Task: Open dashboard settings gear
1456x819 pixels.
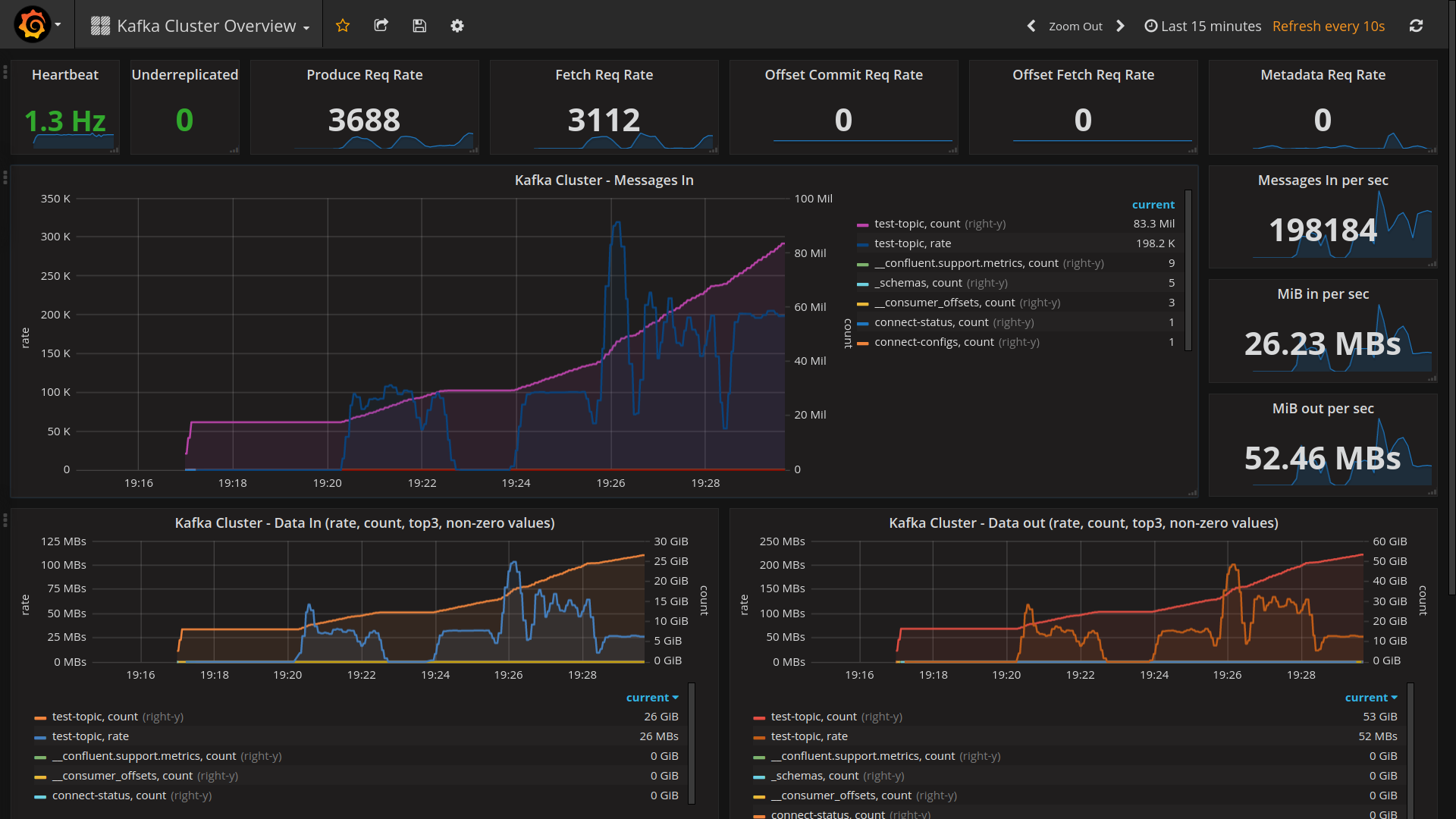Action: [457, 26]
